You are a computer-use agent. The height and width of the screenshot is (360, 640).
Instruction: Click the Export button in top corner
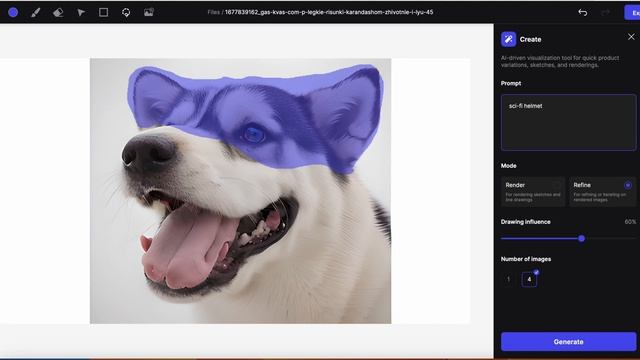[632, 13]
